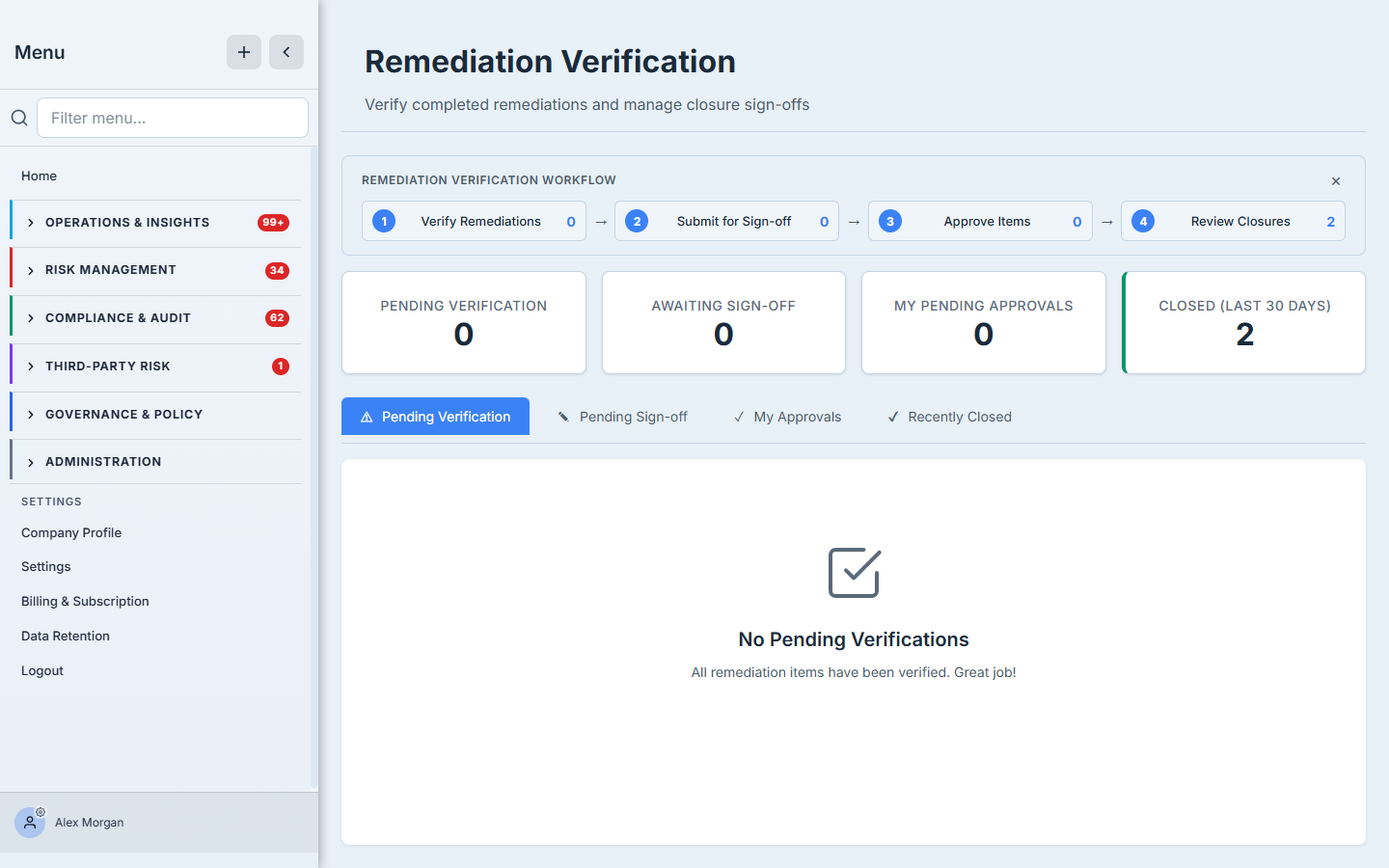Click the 62 badge on Compliance & Audit

click(277, 318)
